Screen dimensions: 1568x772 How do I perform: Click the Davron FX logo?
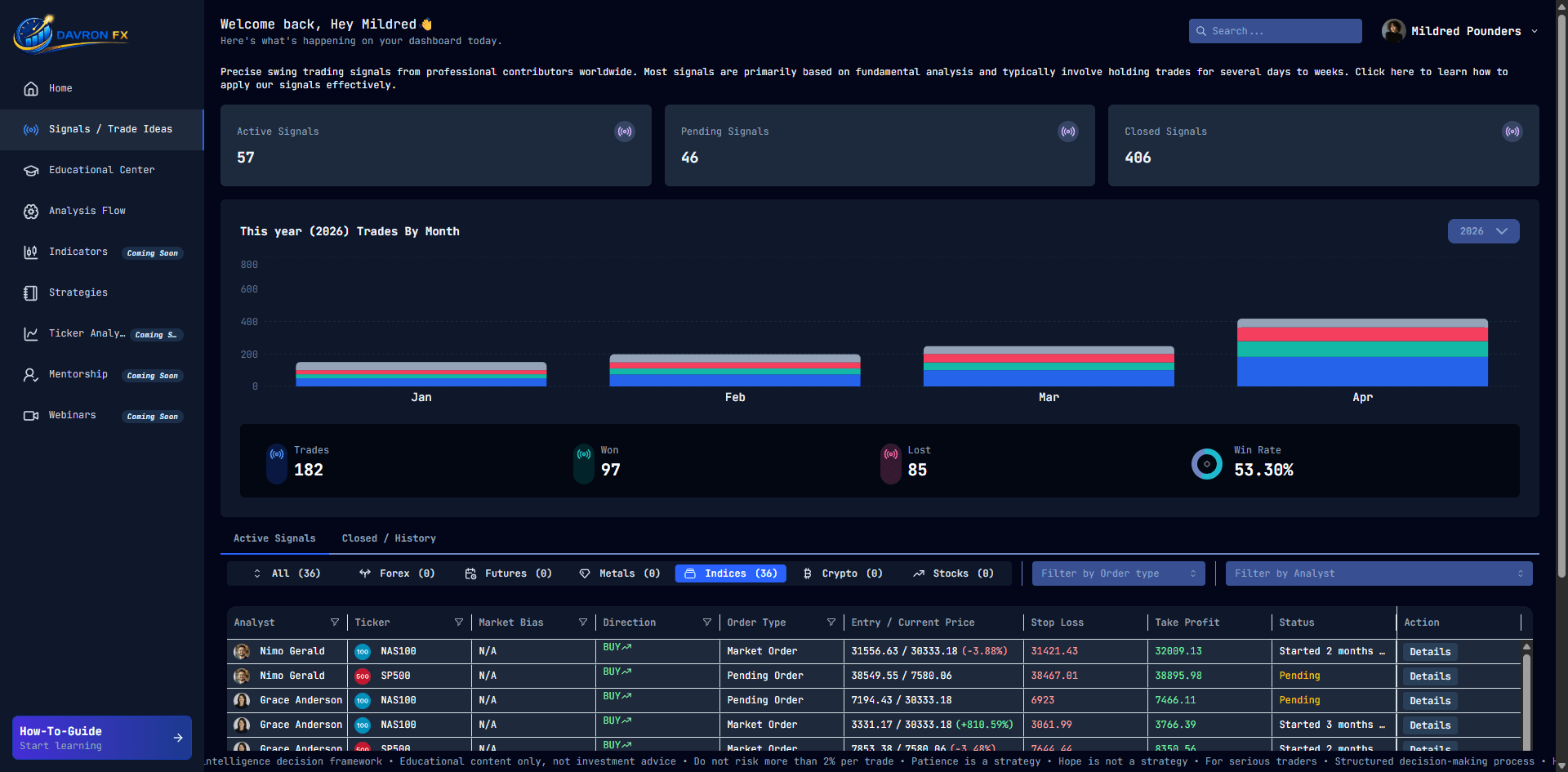coord(71,34)
